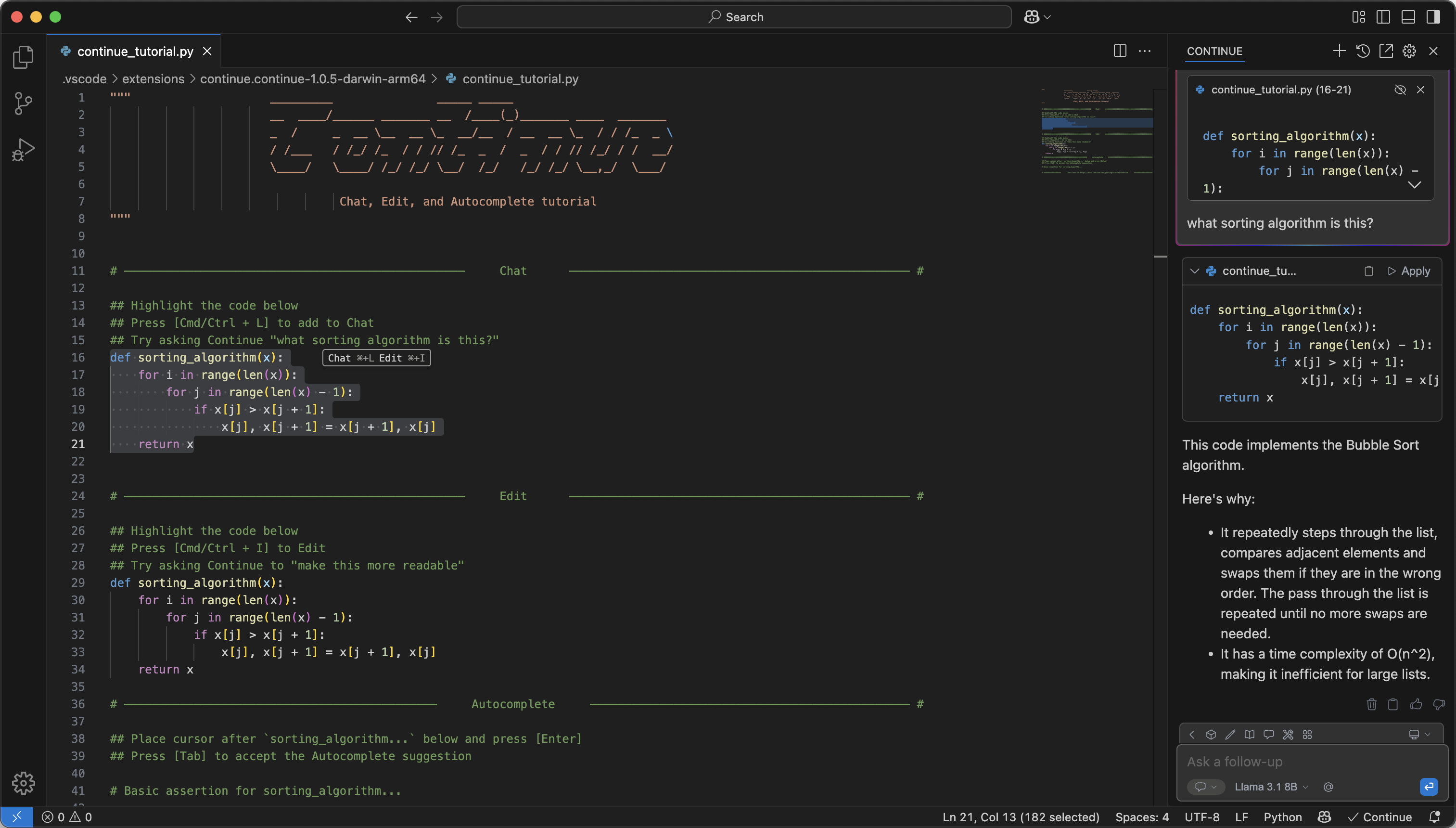1456x828 pixels.
Task: Toggle the bottom panel
Action: [x=1408, y=17]
